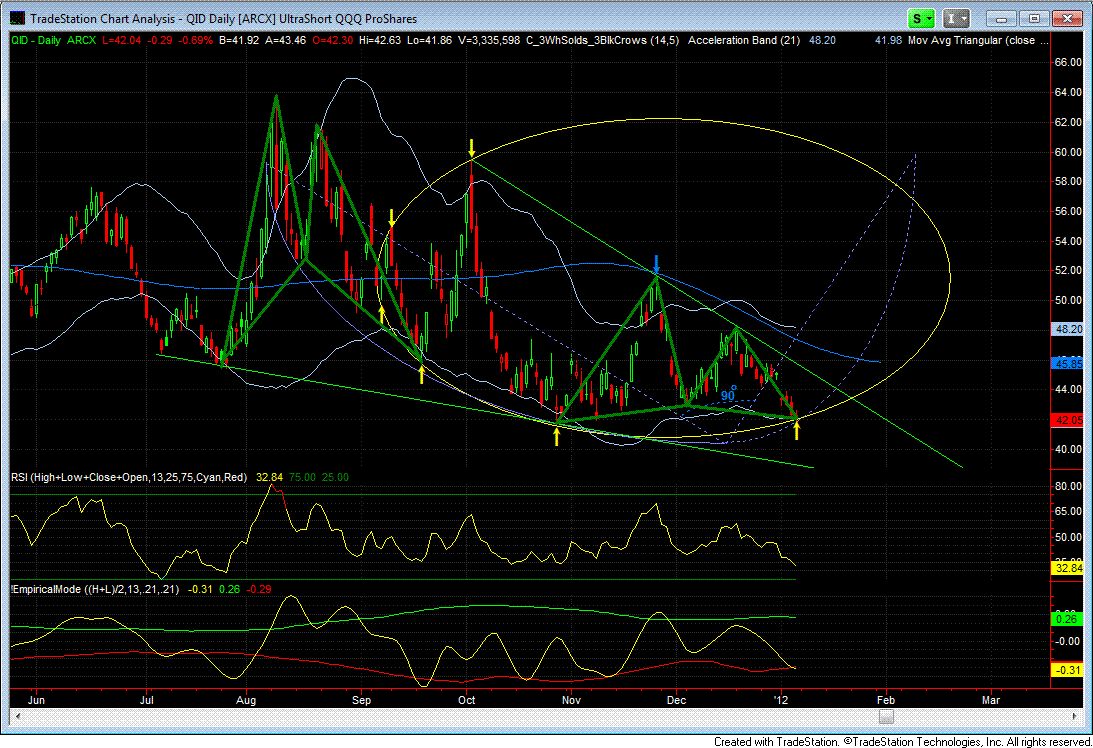Viewport: 1093px width, 748px height.
Task: Click the 80.00 RSI axis label
Action: [1068, 486]
